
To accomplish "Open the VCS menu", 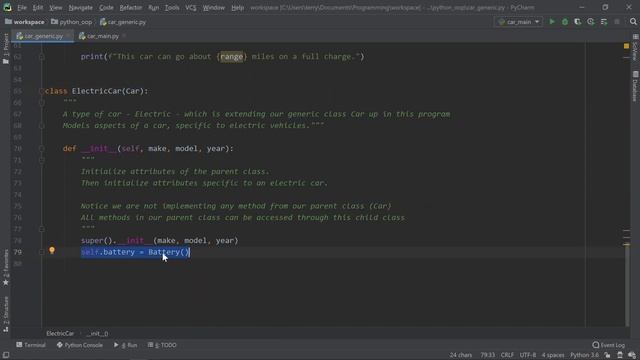I will 191,7.
